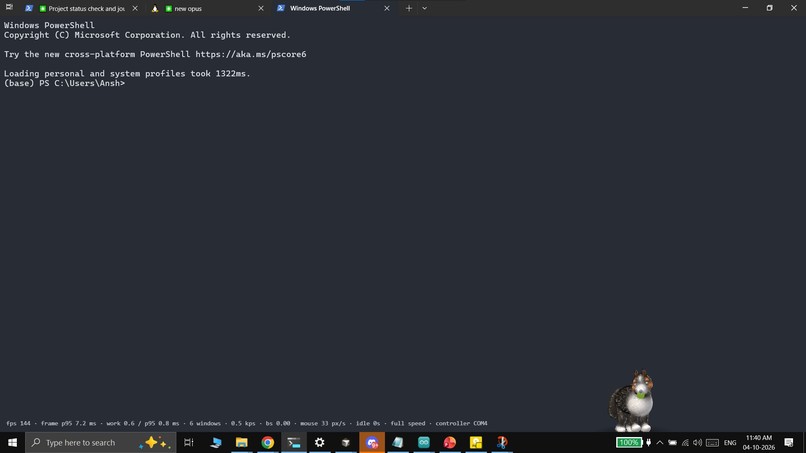Click the PowerShell icon on the first tab
This screenshot has width=806, height=453.
29,8
